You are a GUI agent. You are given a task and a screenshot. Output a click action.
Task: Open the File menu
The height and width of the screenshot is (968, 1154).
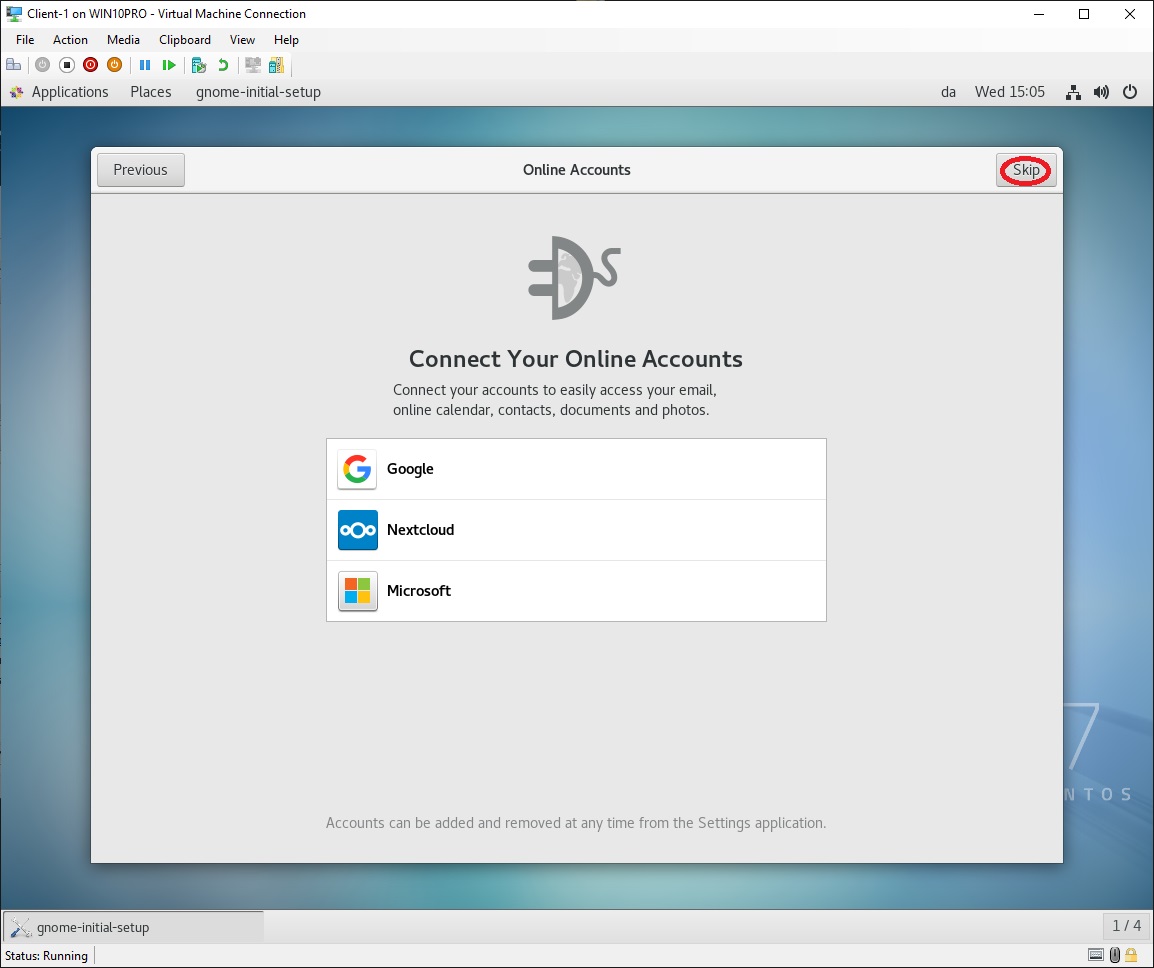pos(25,40)
